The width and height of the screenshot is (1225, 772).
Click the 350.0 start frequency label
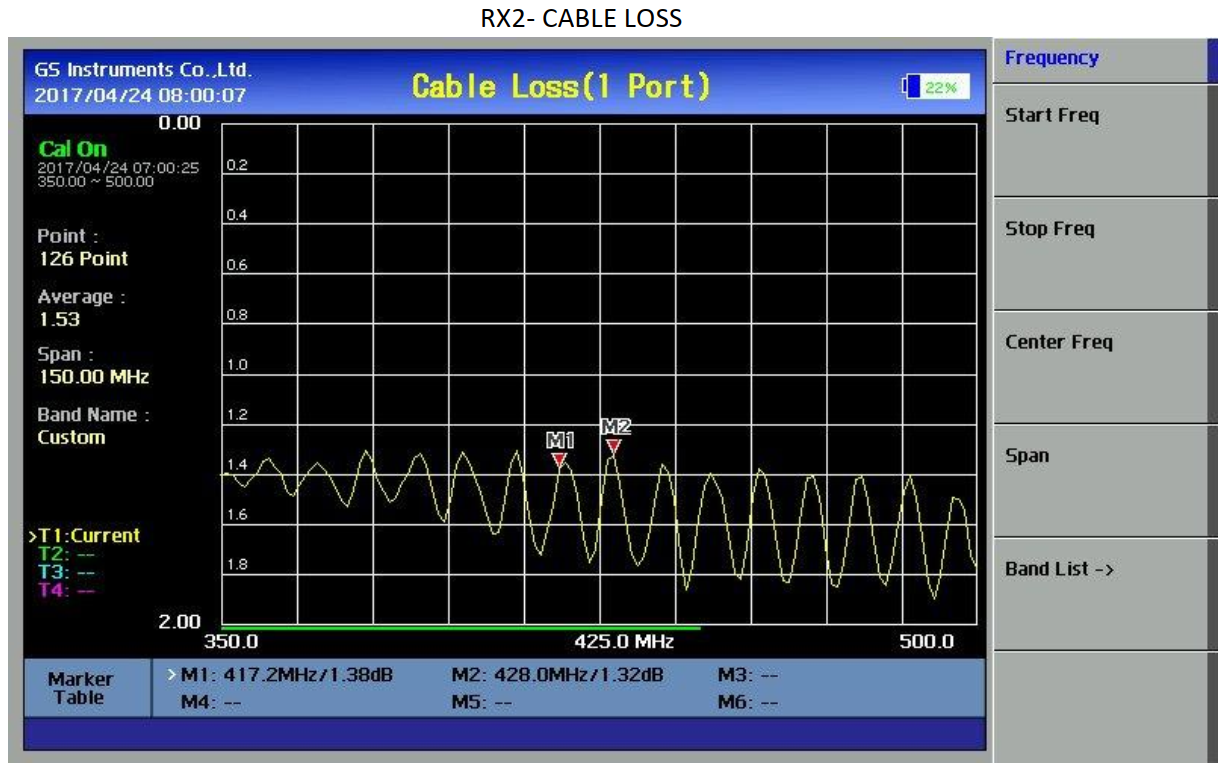click(x=231, y=641)
